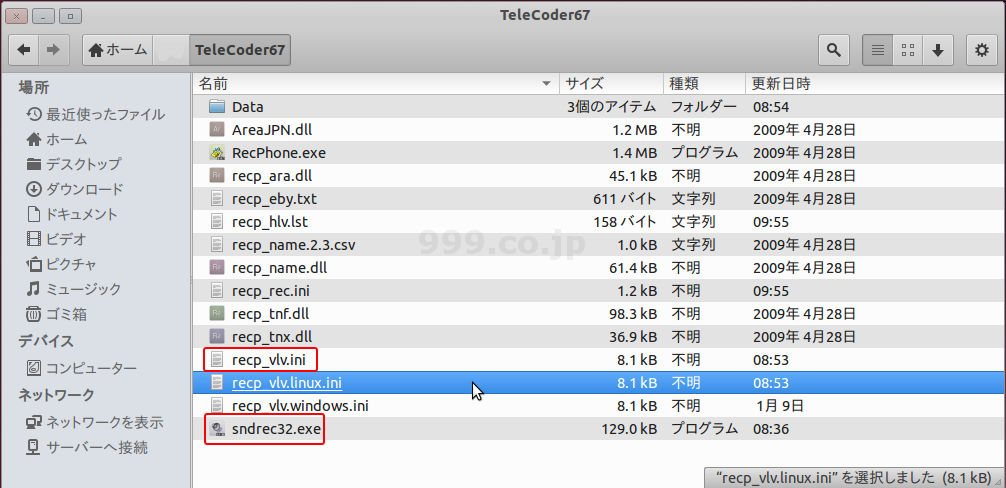Click the folder name Data
Screen dimensions: 1006x488
click(248, 106)
